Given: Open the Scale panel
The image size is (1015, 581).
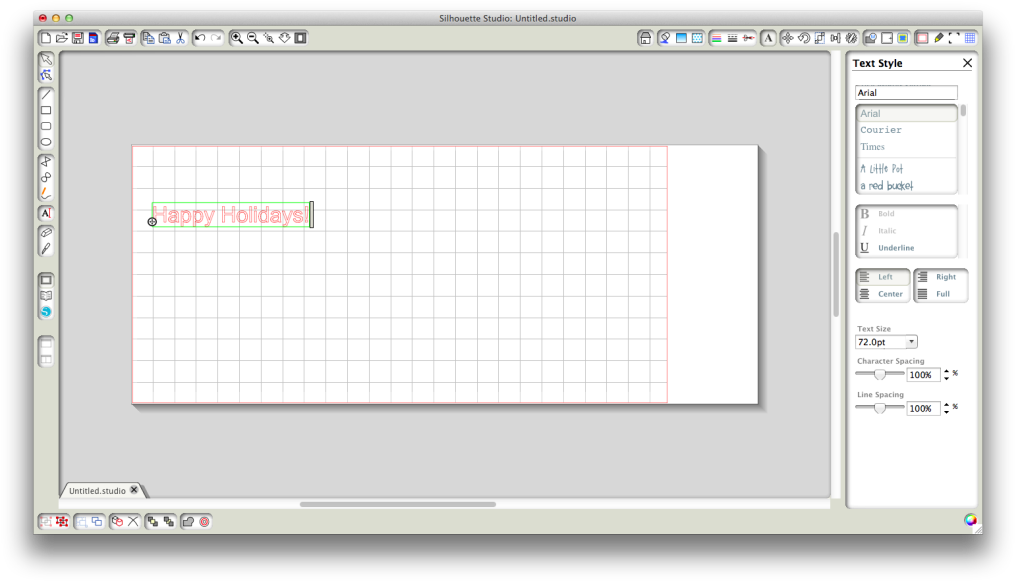Looking at the screenshot, I should coord(820,38).
